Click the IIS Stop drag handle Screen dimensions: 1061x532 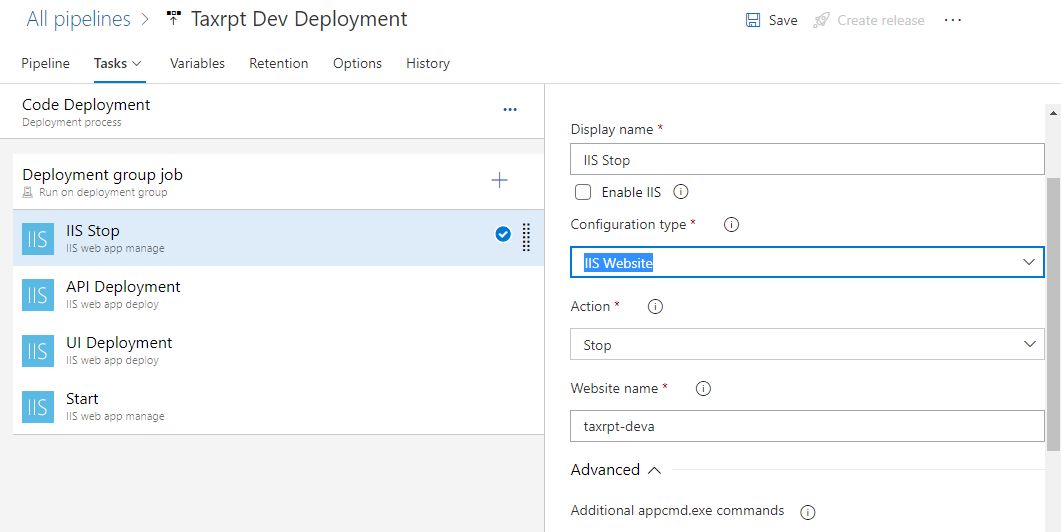[x=526, y=238]
